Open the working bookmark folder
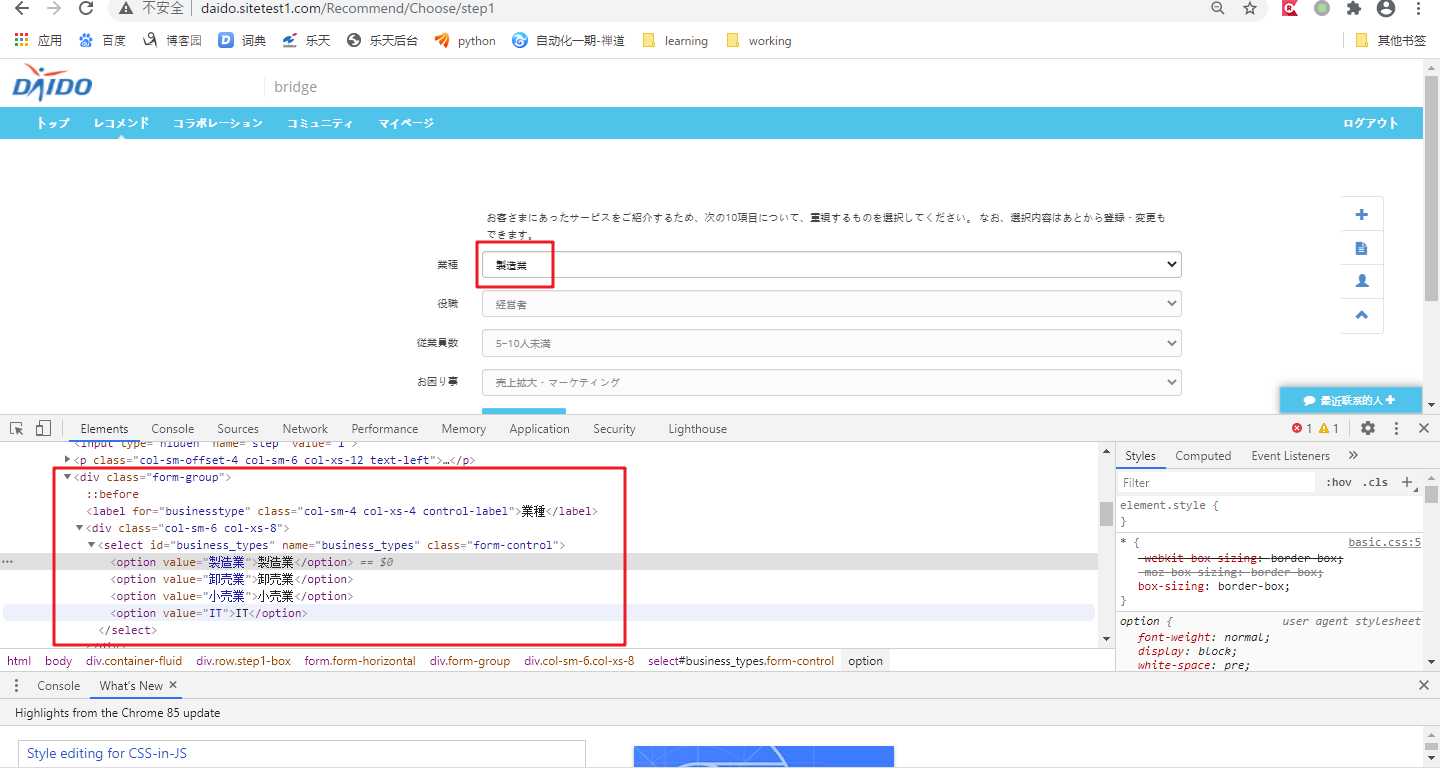Viewport: 1440px width, 770px height. point(758,41)
